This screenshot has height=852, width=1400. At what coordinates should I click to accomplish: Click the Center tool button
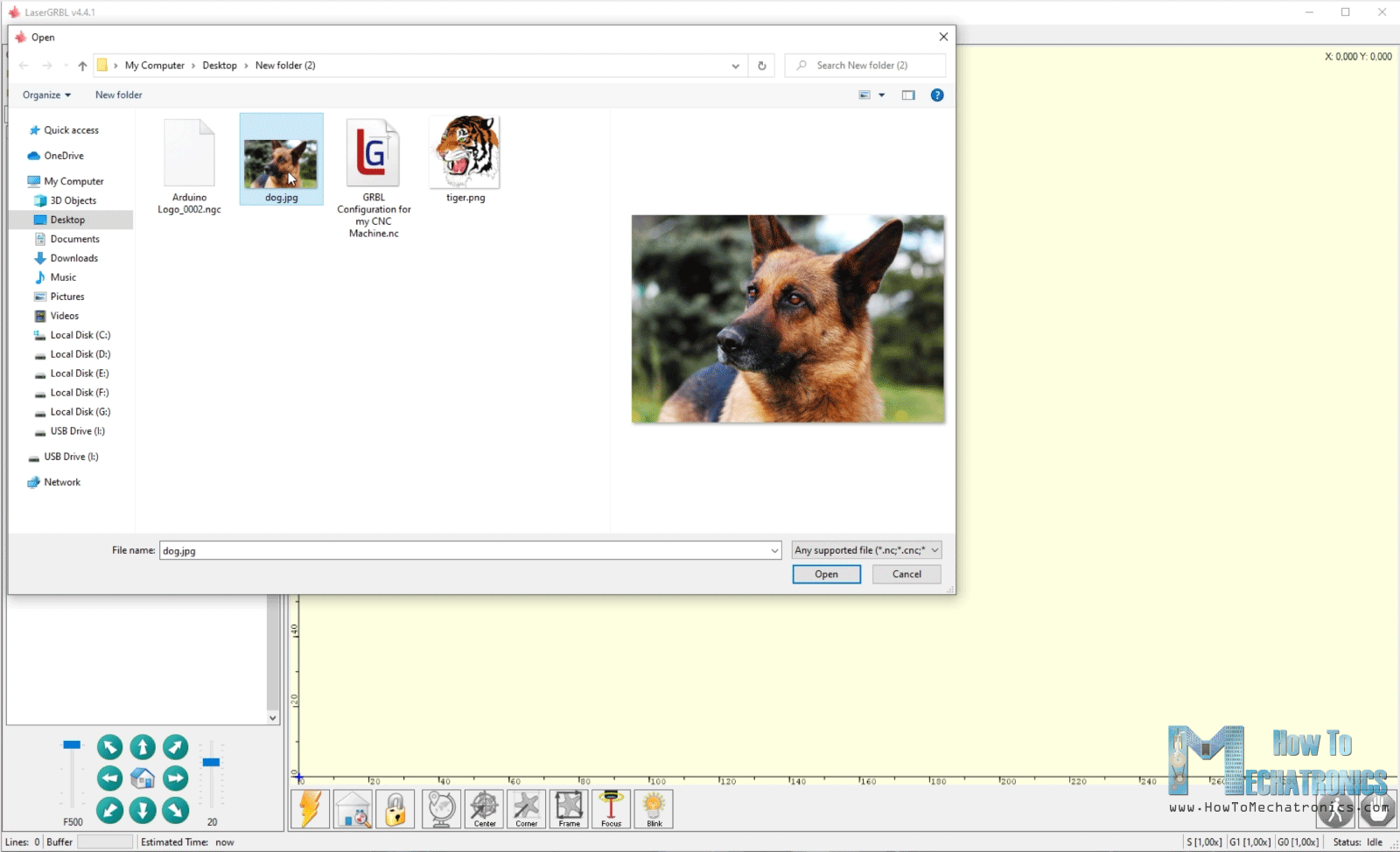(484, 809)
